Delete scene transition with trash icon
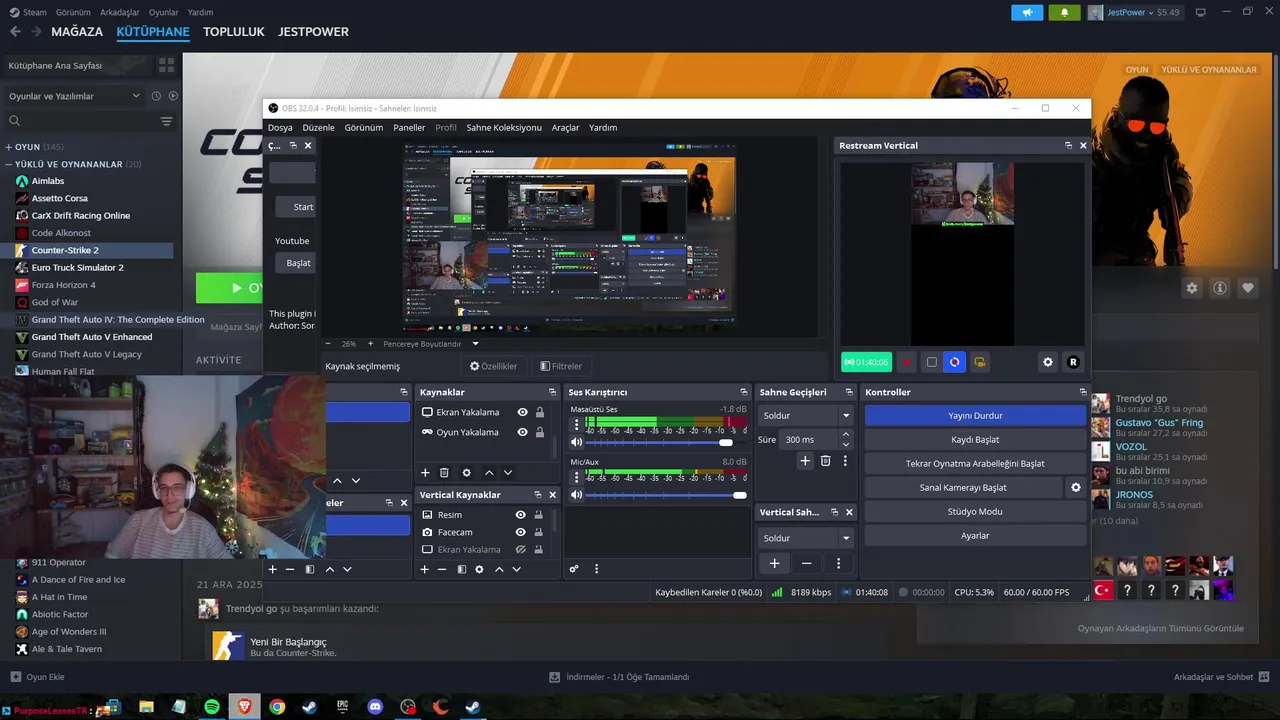Image resolution: width=1280 pixels, height=720 pixels. (x=825, y=461)
